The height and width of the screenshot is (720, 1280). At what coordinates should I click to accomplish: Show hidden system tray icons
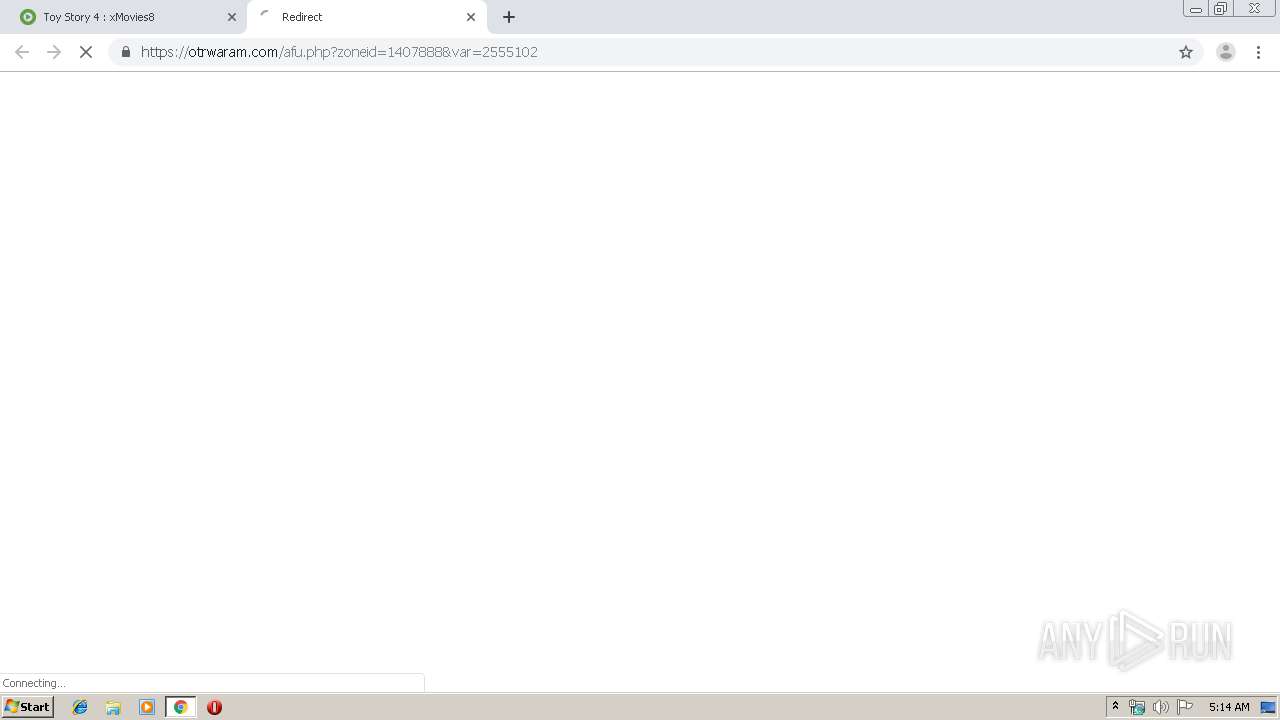(1115, 707)
